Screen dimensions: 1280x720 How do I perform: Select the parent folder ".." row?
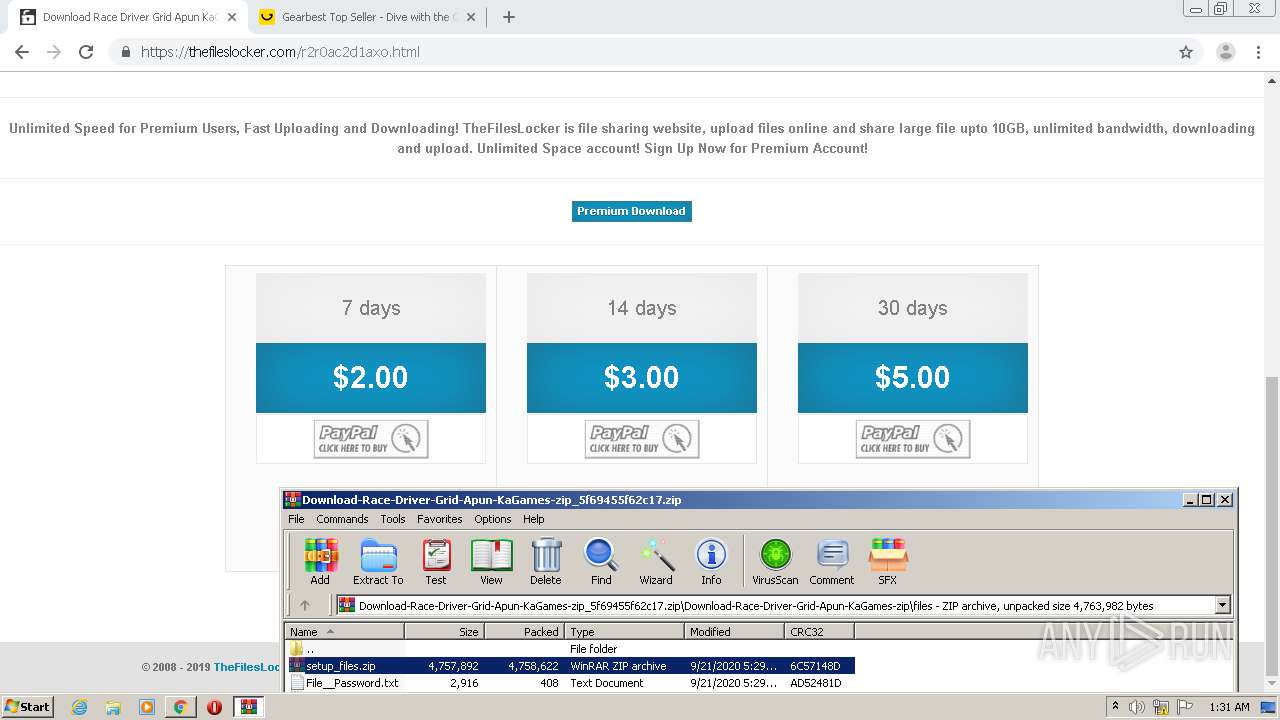pyautogui.click(x=571, y=649)
